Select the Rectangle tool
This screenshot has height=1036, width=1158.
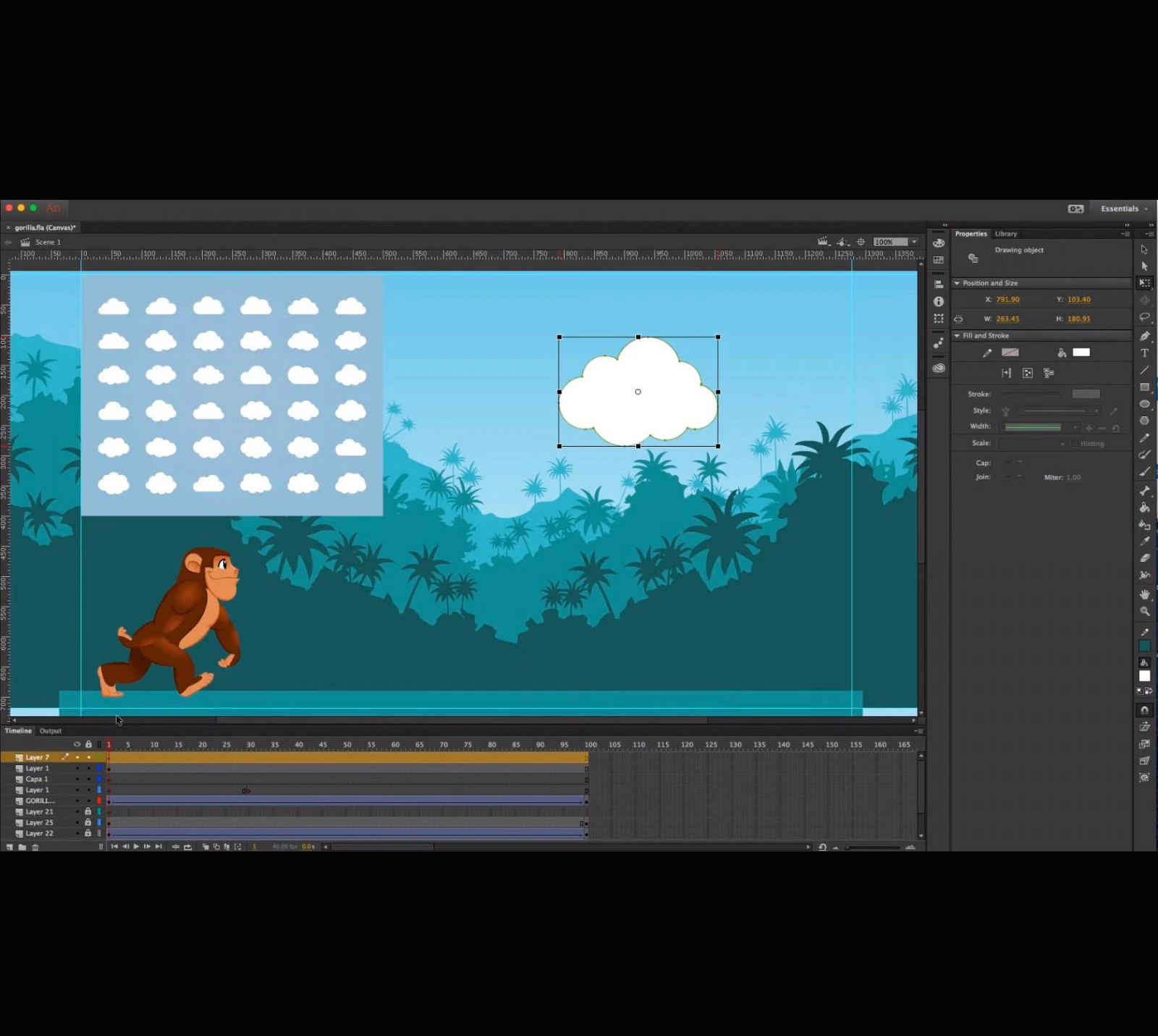coord(1144,387)
